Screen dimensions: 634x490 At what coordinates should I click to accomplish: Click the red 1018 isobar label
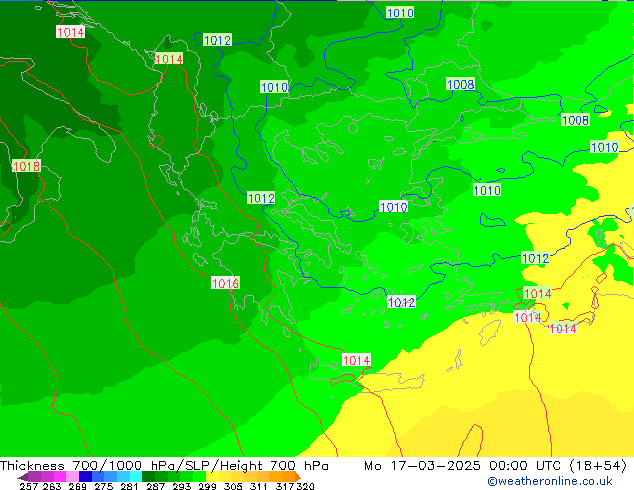tap(26, 166)
